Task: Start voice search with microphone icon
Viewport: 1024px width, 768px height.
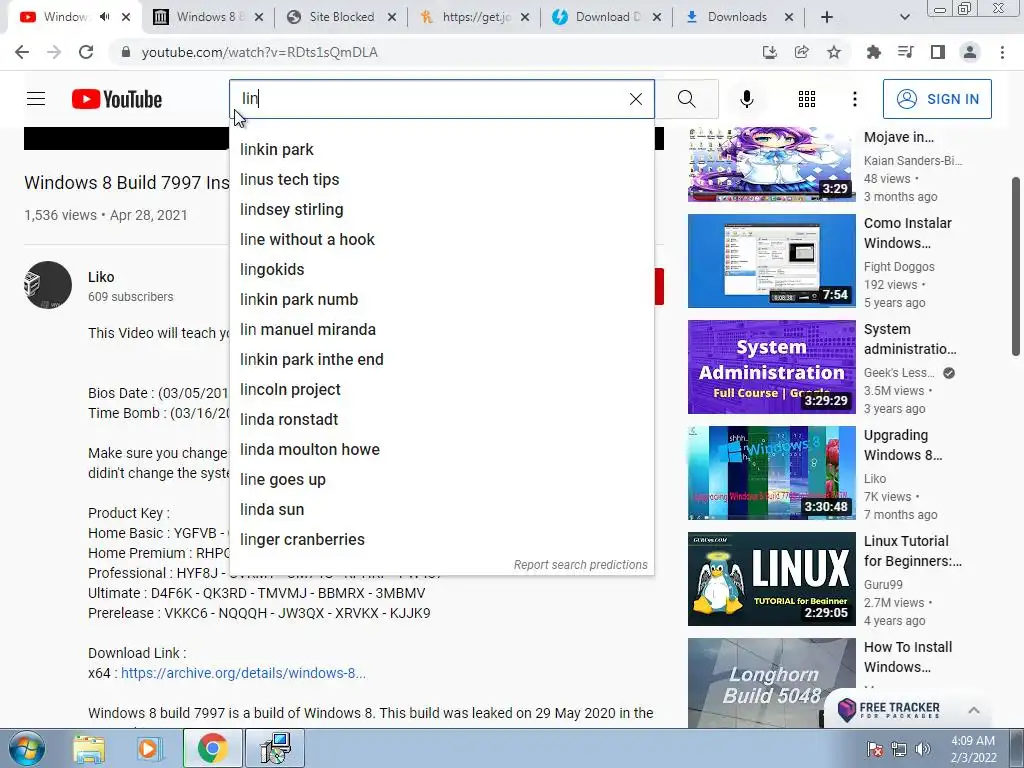Action: coord(746,99)
